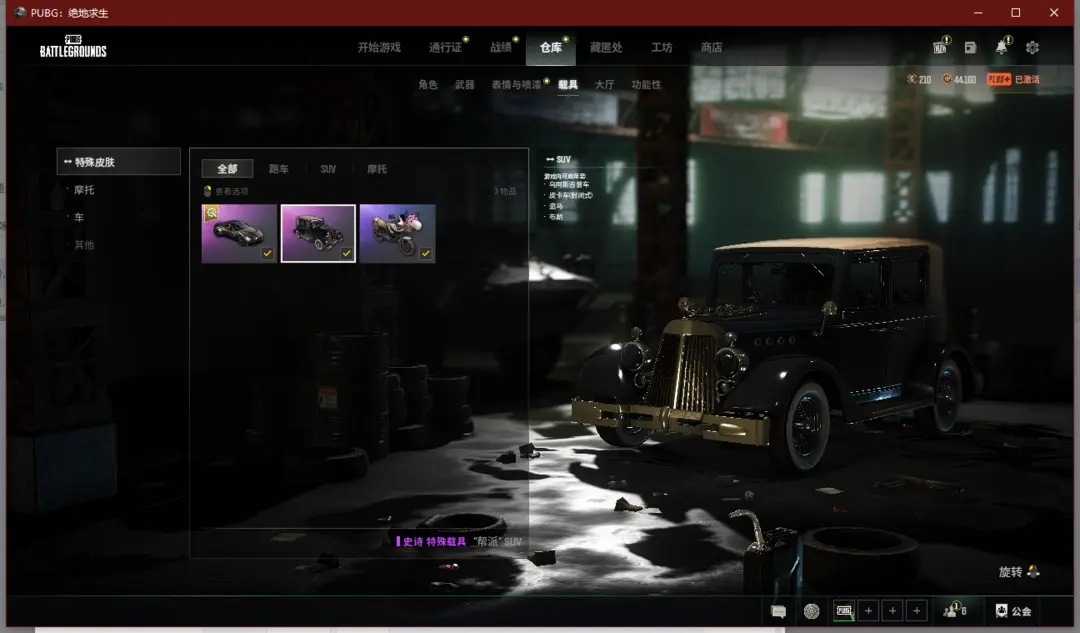Switch to 表情与喷漆 sub-tab
Screen dimensions: 1080x633
(517, 84)
